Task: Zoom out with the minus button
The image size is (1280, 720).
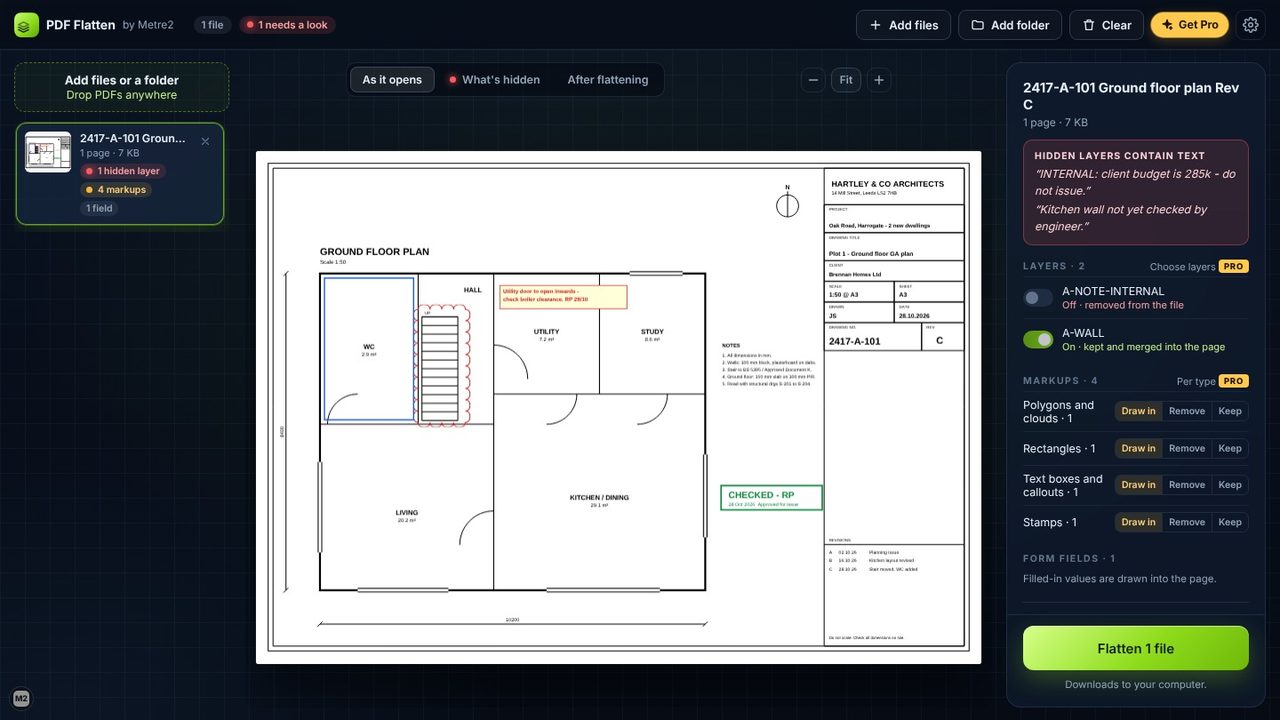Action: (814, 80)
